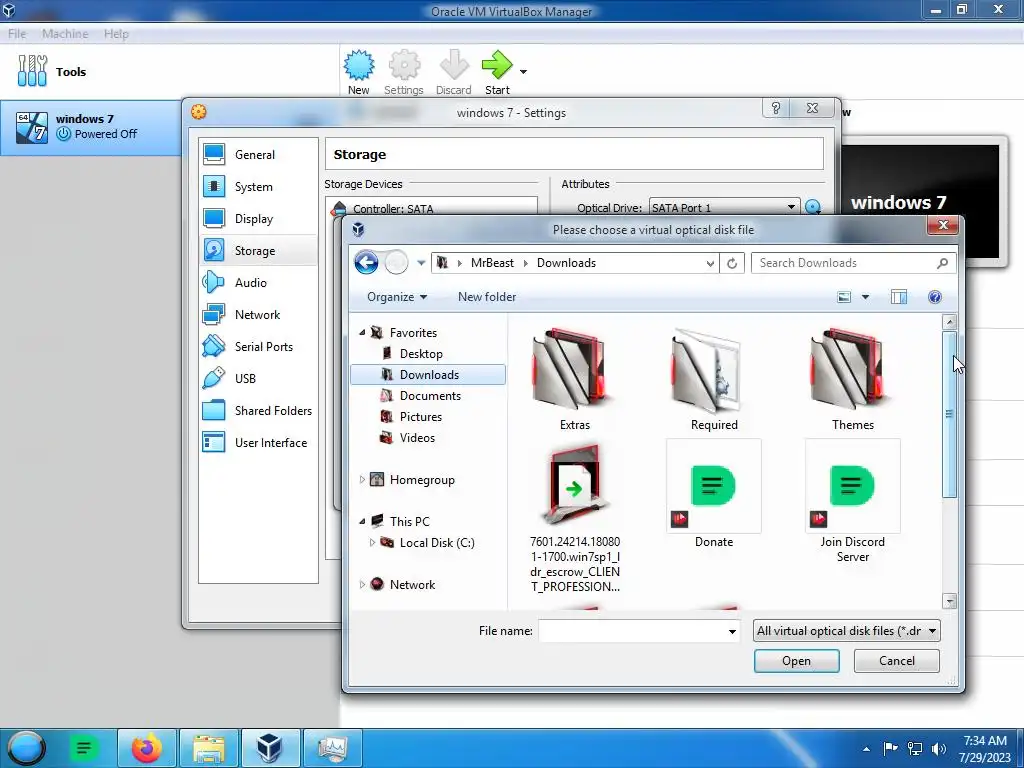
Task: Expand the Network tree node
Action: (x=362, y=584)
